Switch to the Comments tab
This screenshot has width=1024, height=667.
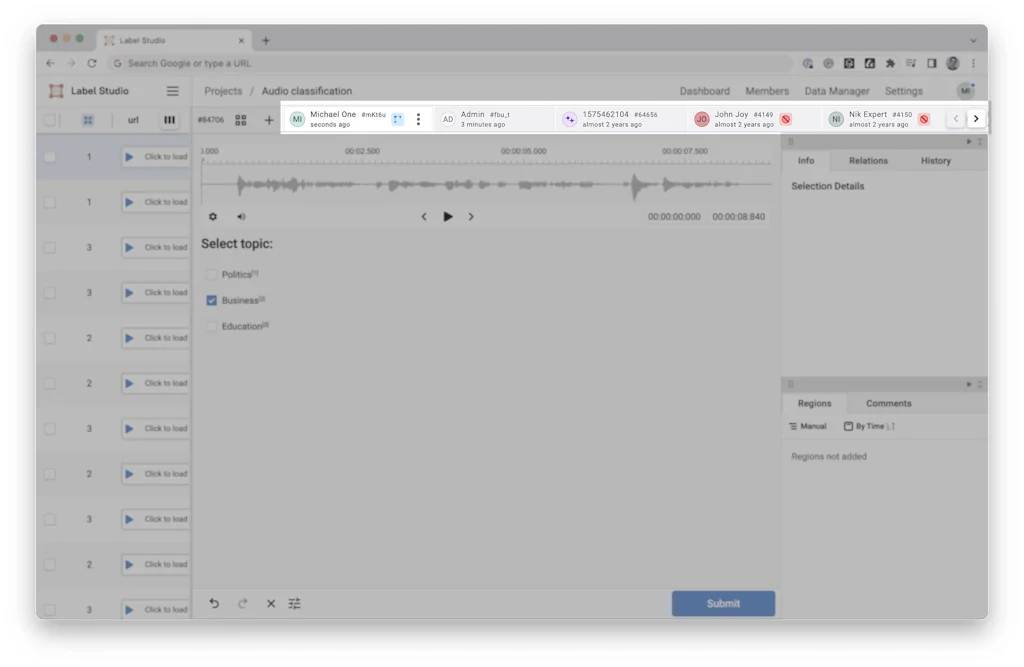pos(888,404)
